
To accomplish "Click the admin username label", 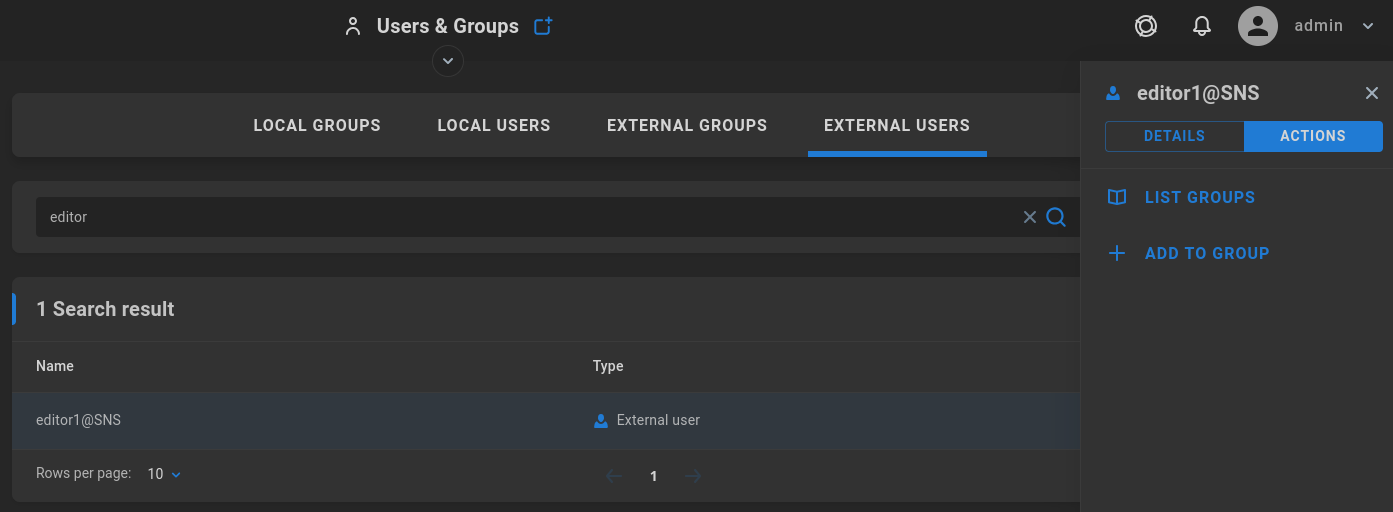I will pos(1318,26).
